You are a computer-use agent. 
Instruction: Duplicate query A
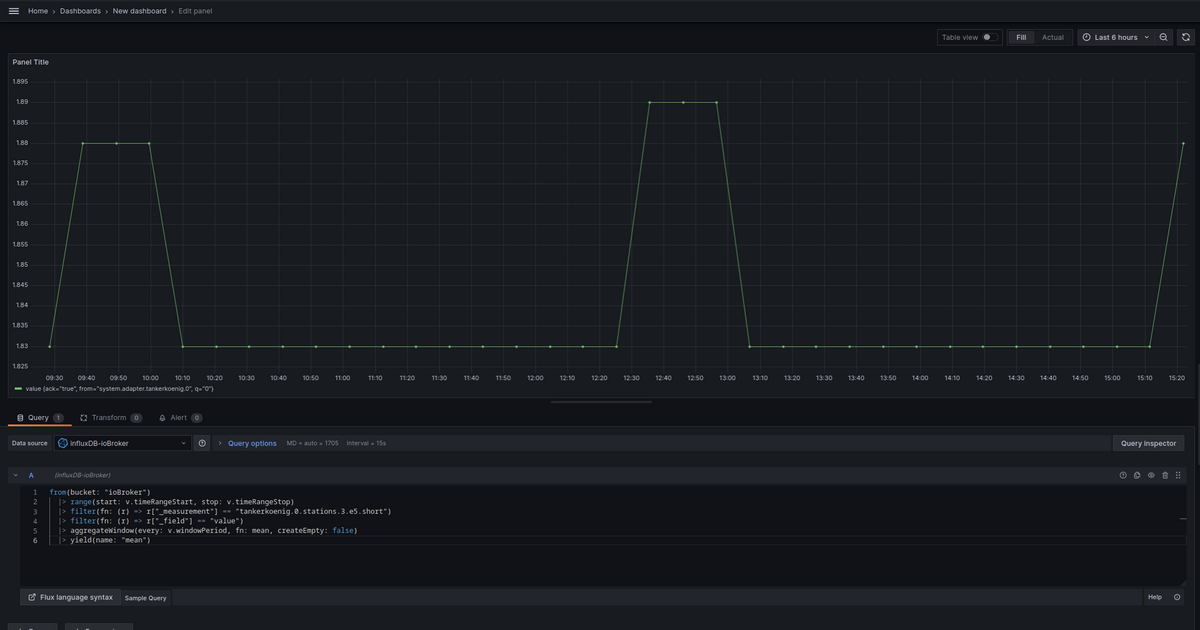1137,475
